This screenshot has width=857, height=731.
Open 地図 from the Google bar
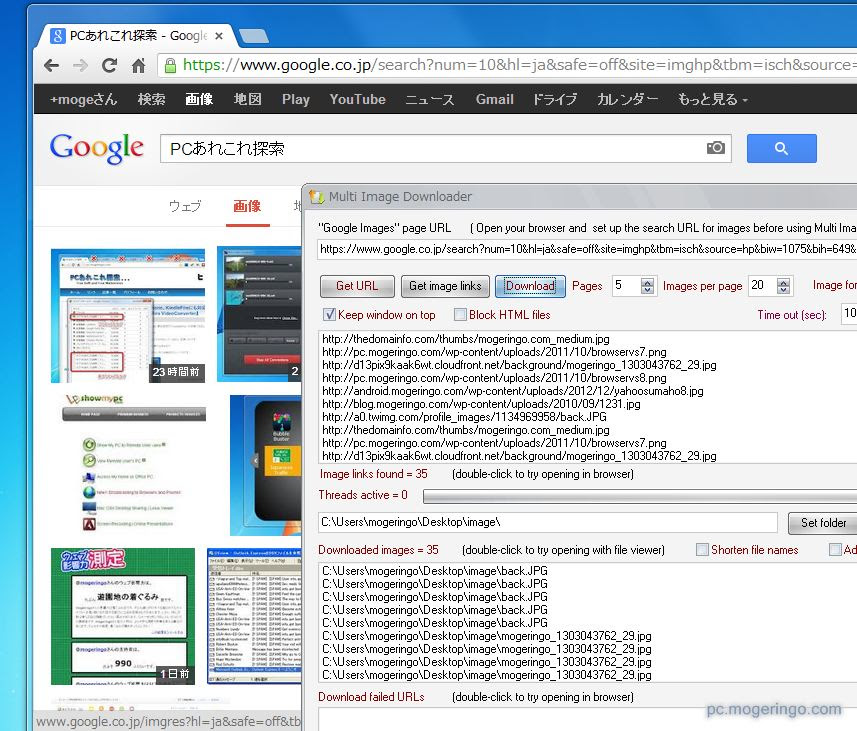pos(247,99)
